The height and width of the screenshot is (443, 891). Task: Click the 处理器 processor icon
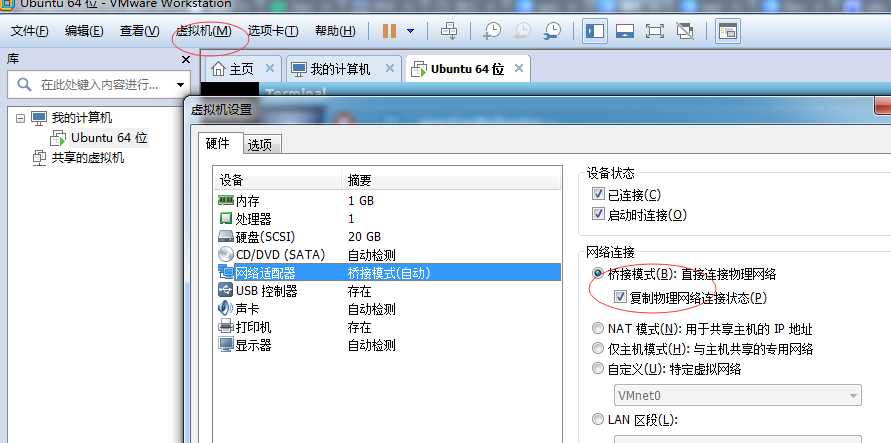(226, 218)
